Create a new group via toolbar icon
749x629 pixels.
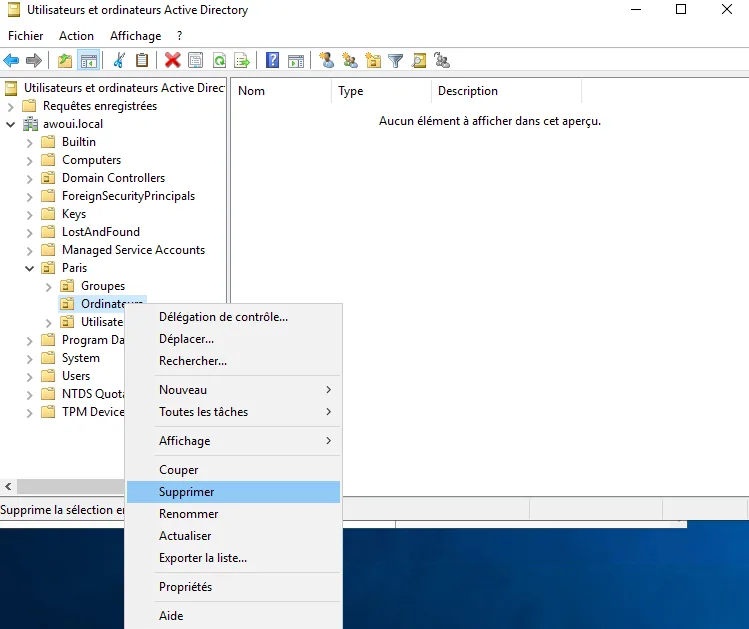tap(350, 61)
